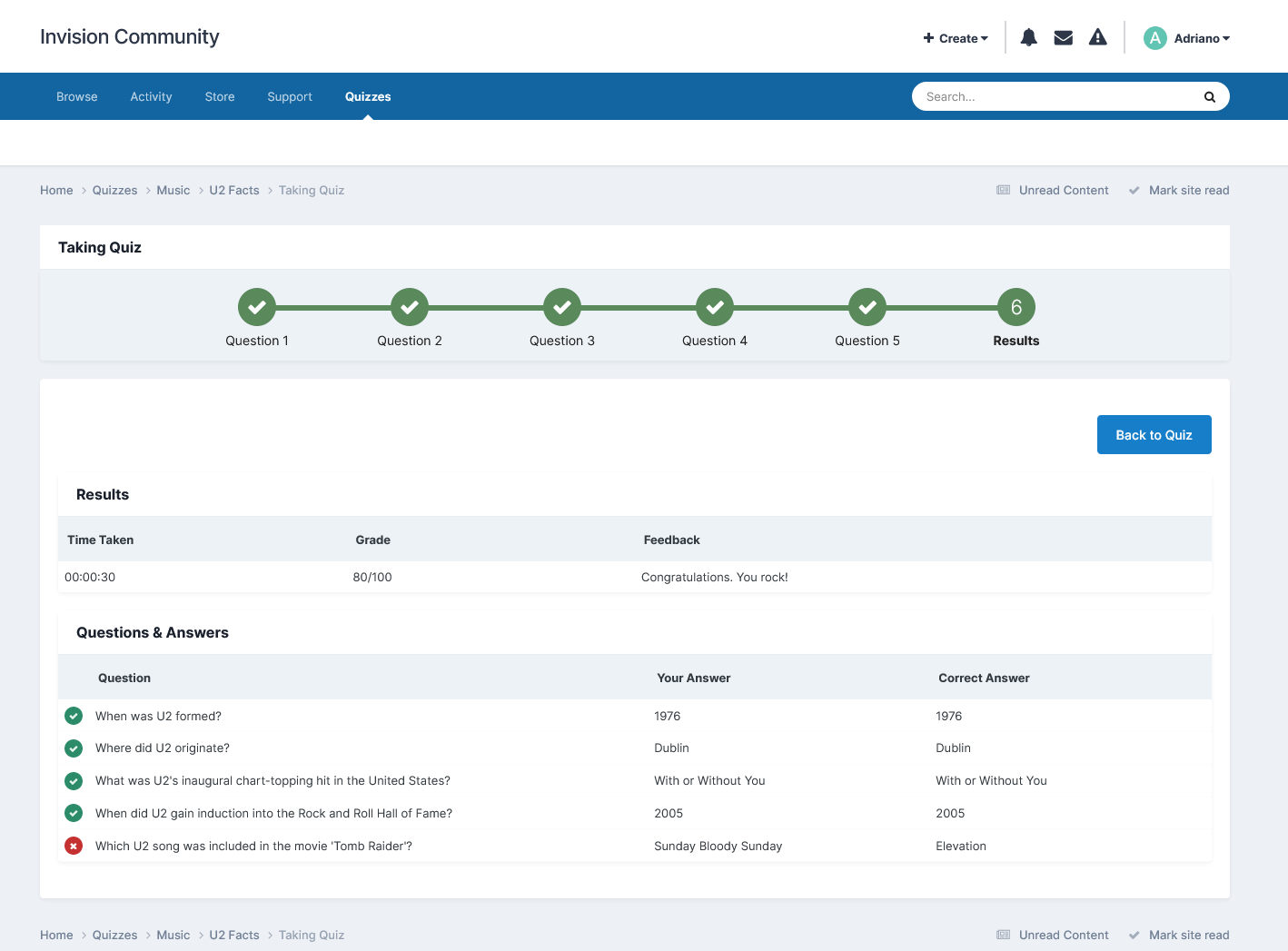Open the Support menu tab
This screenshot has width=1288, height=951.
point(290,96)
